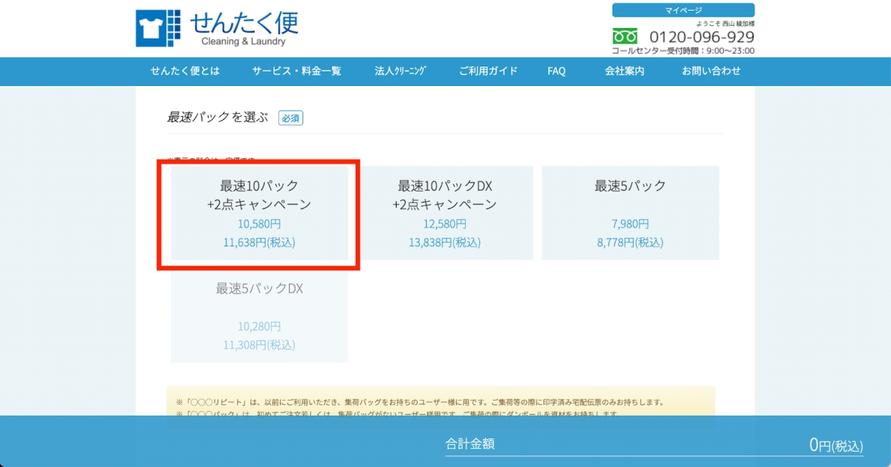Select 最速10パック +2点キャンペーン option

tap(259, 213)
